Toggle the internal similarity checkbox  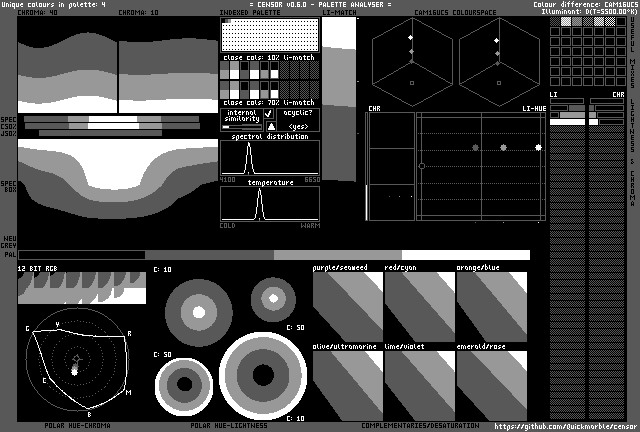pos(269,115)
